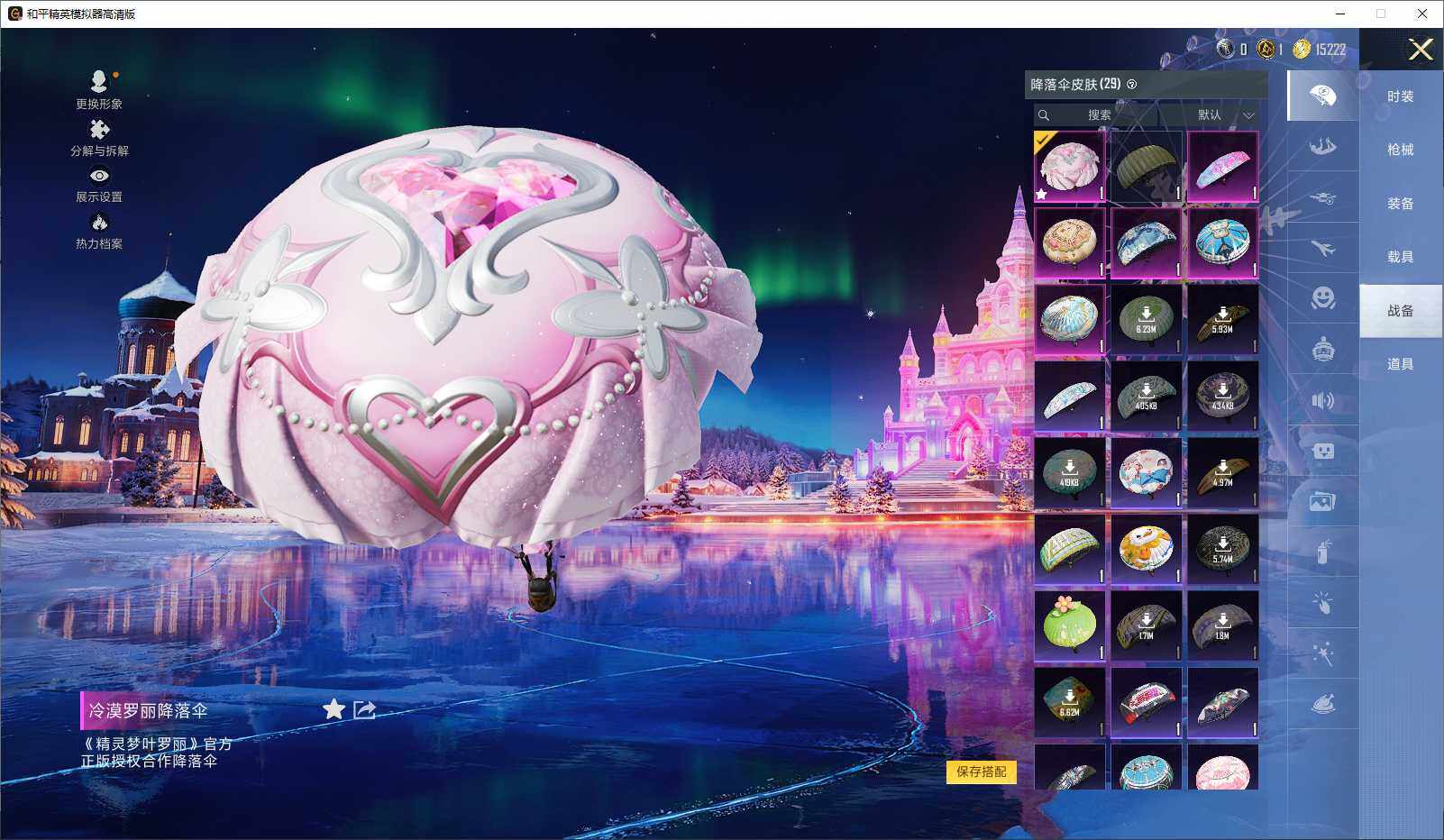The height and width of the screenshot is (840, 1444).
Task: Click the 保存搭配 save button
Action: coord(981,772)
